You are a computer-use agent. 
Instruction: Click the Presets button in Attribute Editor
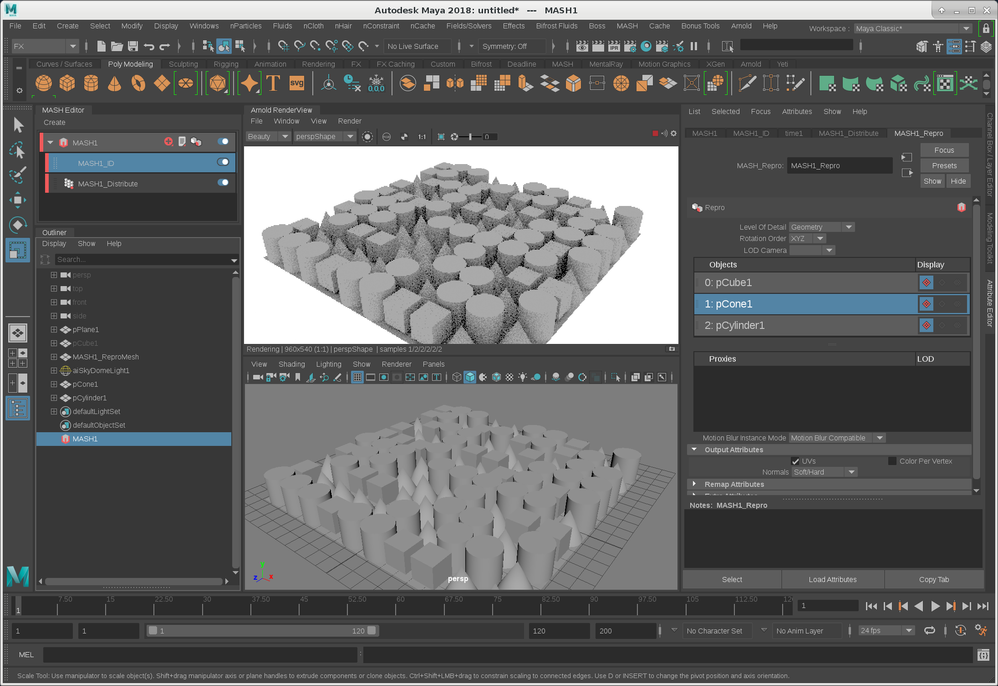(944, 165)
